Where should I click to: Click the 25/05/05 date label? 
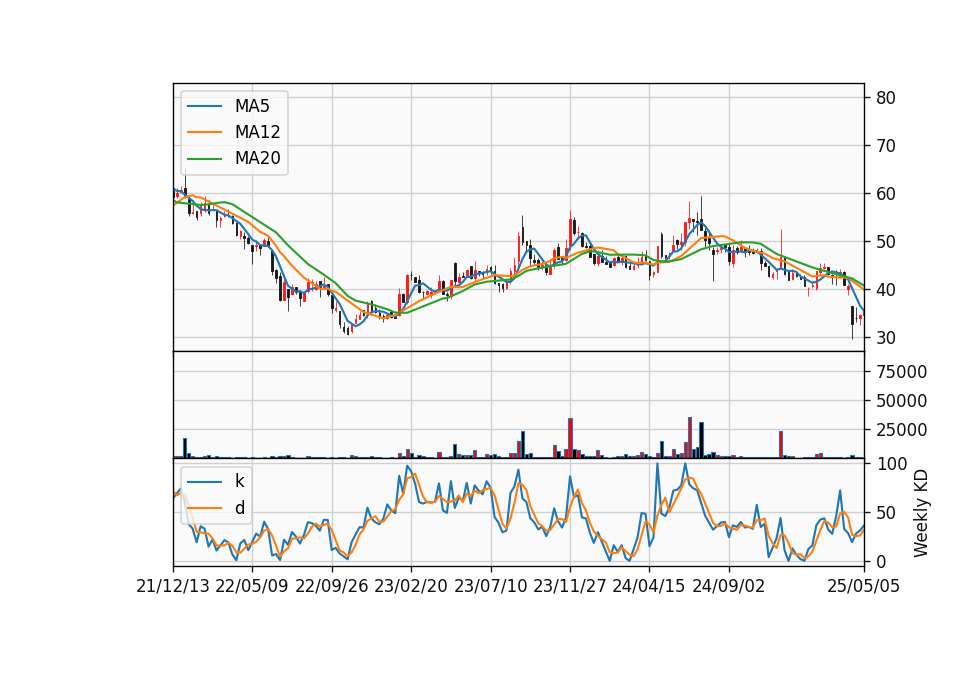tap(863, 586)
